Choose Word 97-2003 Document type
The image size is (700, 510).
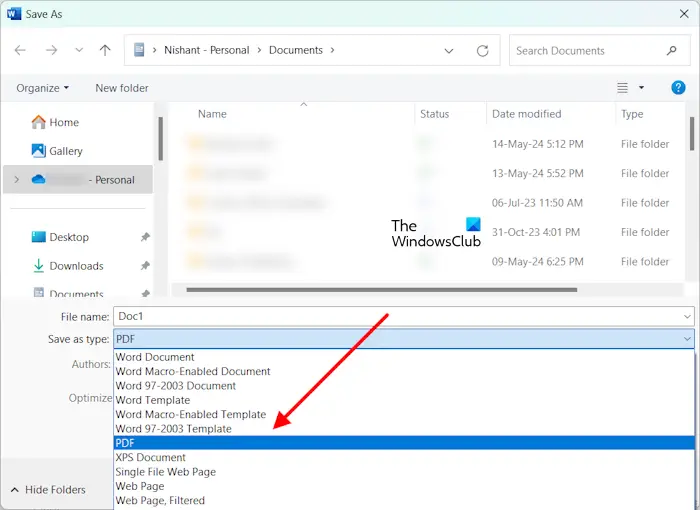pos(404,386)
